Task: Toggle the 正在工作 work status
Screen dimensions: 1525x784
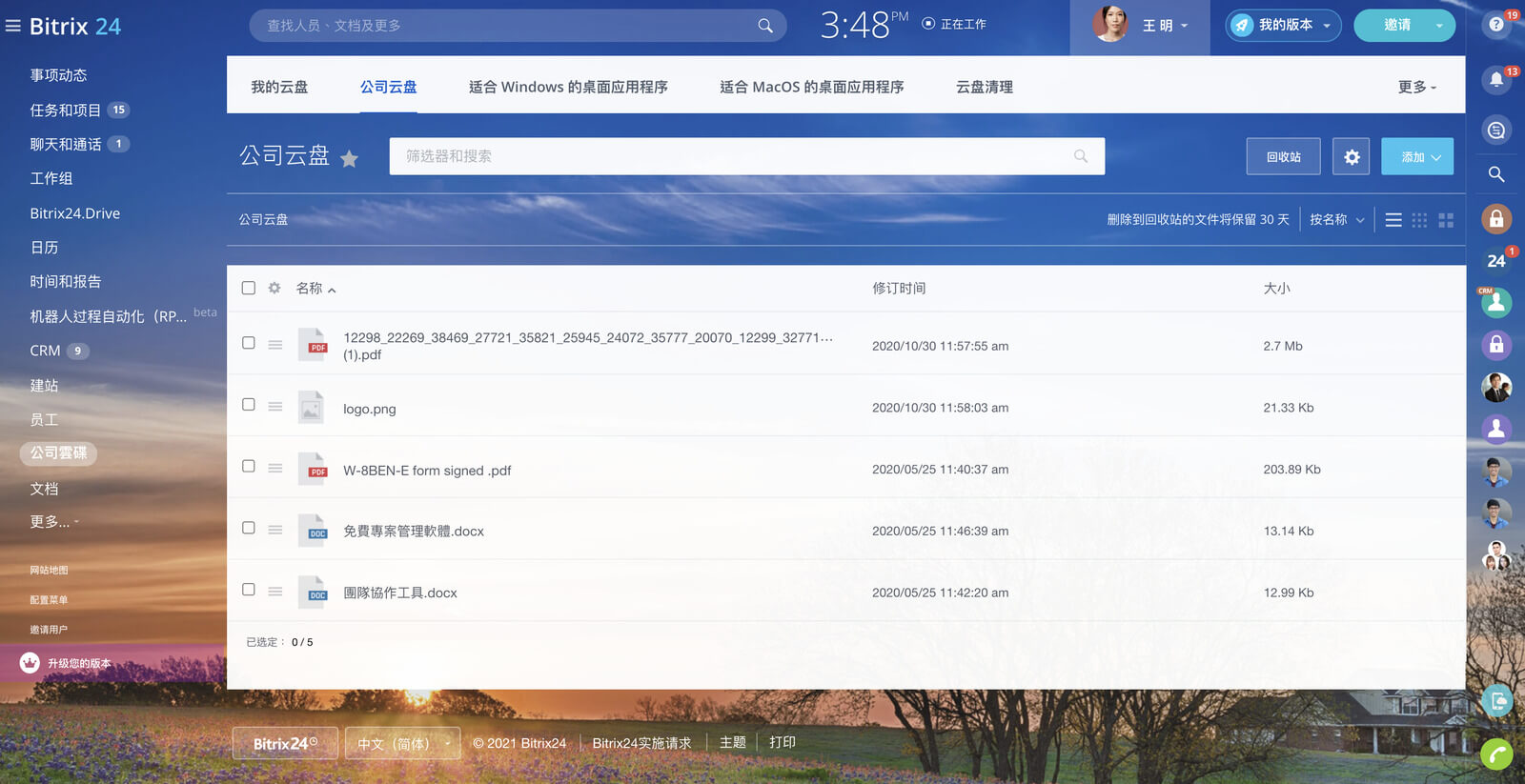Action: (954, 24)
